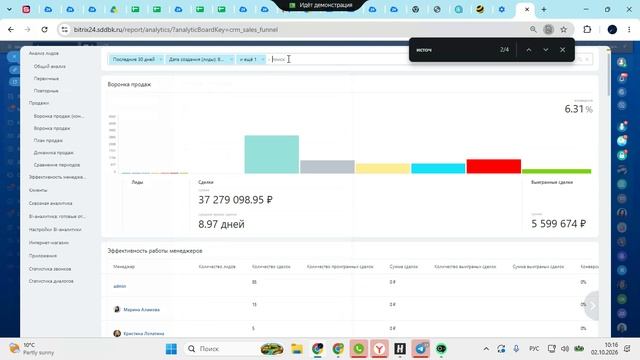Image resolution: width=640 pixels, height=360 pixels.
Task: Open 'Настройки BI-аналитики' in sidebar
Action: [x=55, y=229]
